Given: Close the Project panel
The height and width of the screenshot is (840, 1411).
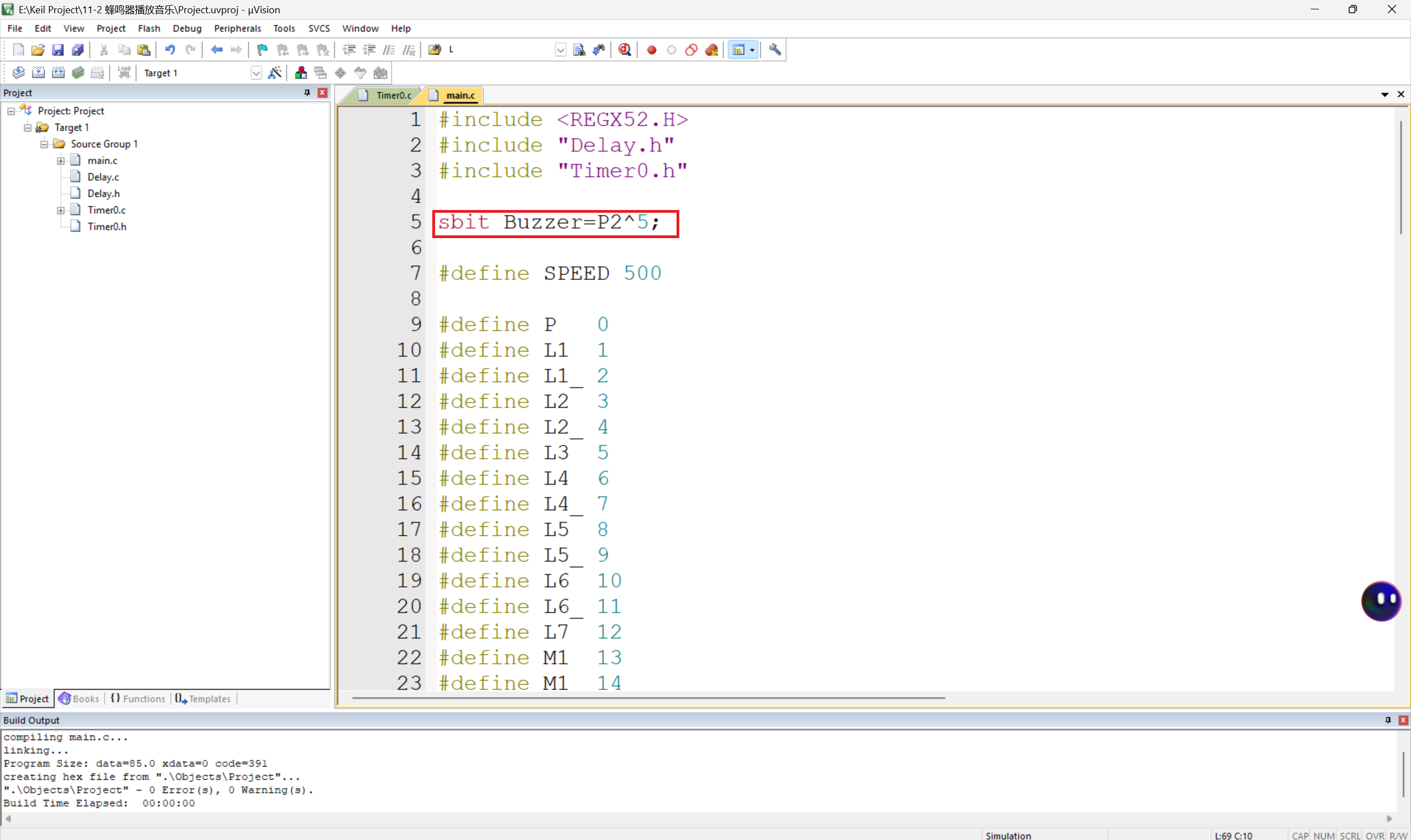Looking at the screenshot, I should (x=322, y=93).
